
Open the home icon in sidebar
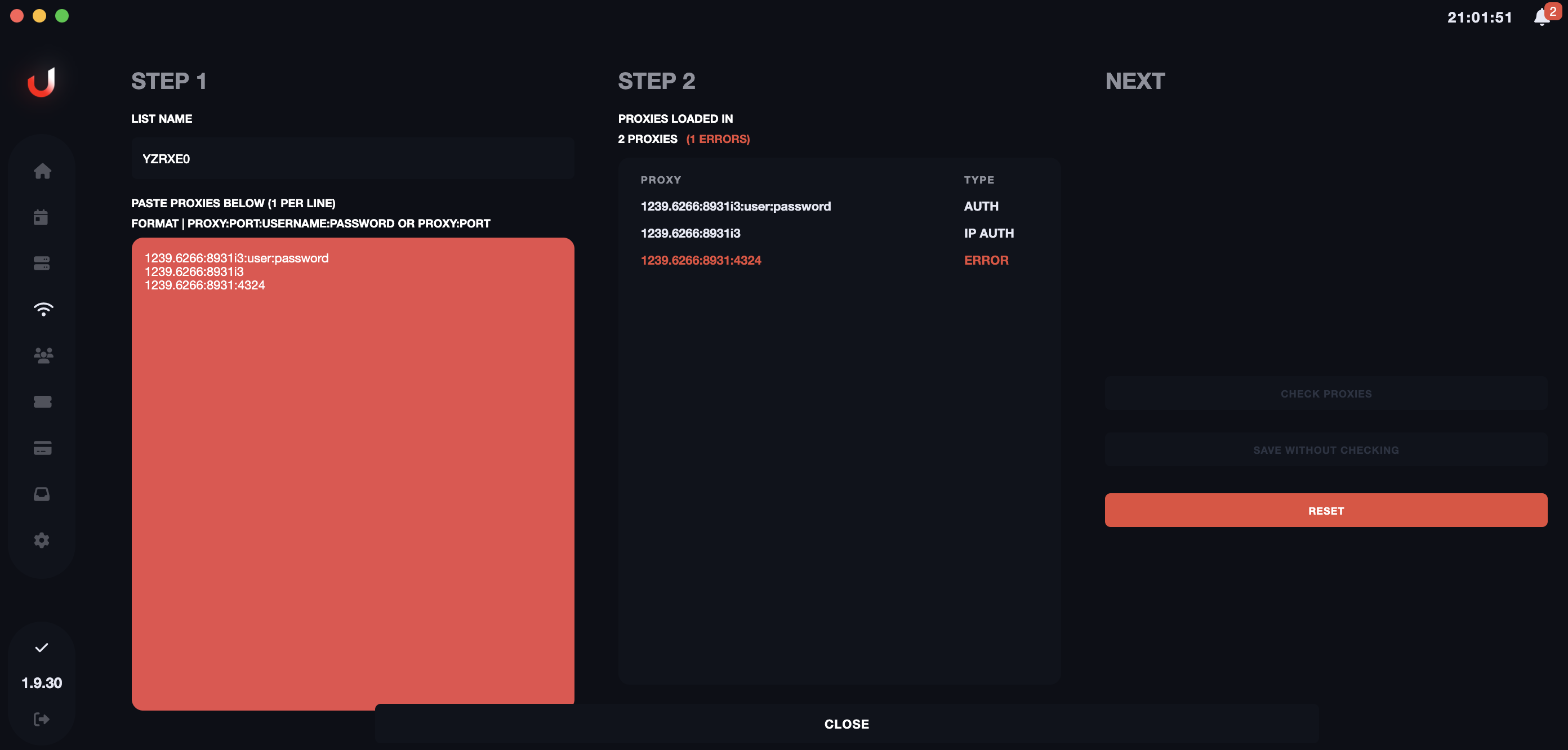(42, 171)
